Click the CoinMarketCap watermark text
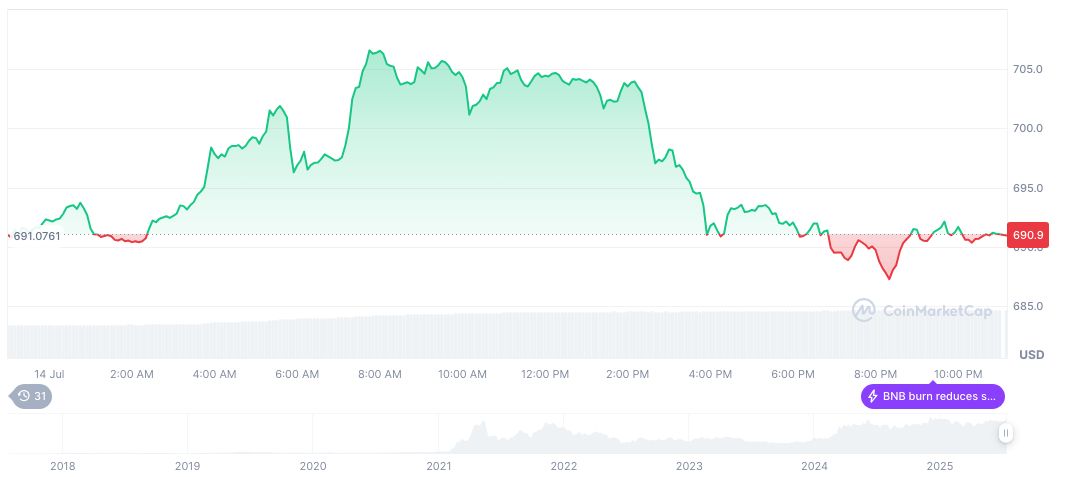The image size is (1072, 477). (x=937, y=311)
